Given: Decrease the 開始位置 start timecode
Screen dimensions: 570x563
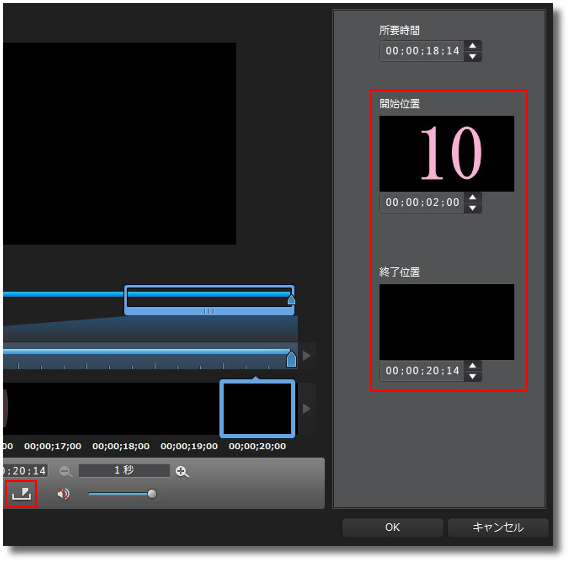Looking at the screenshot, I should (x=473, y=208).
